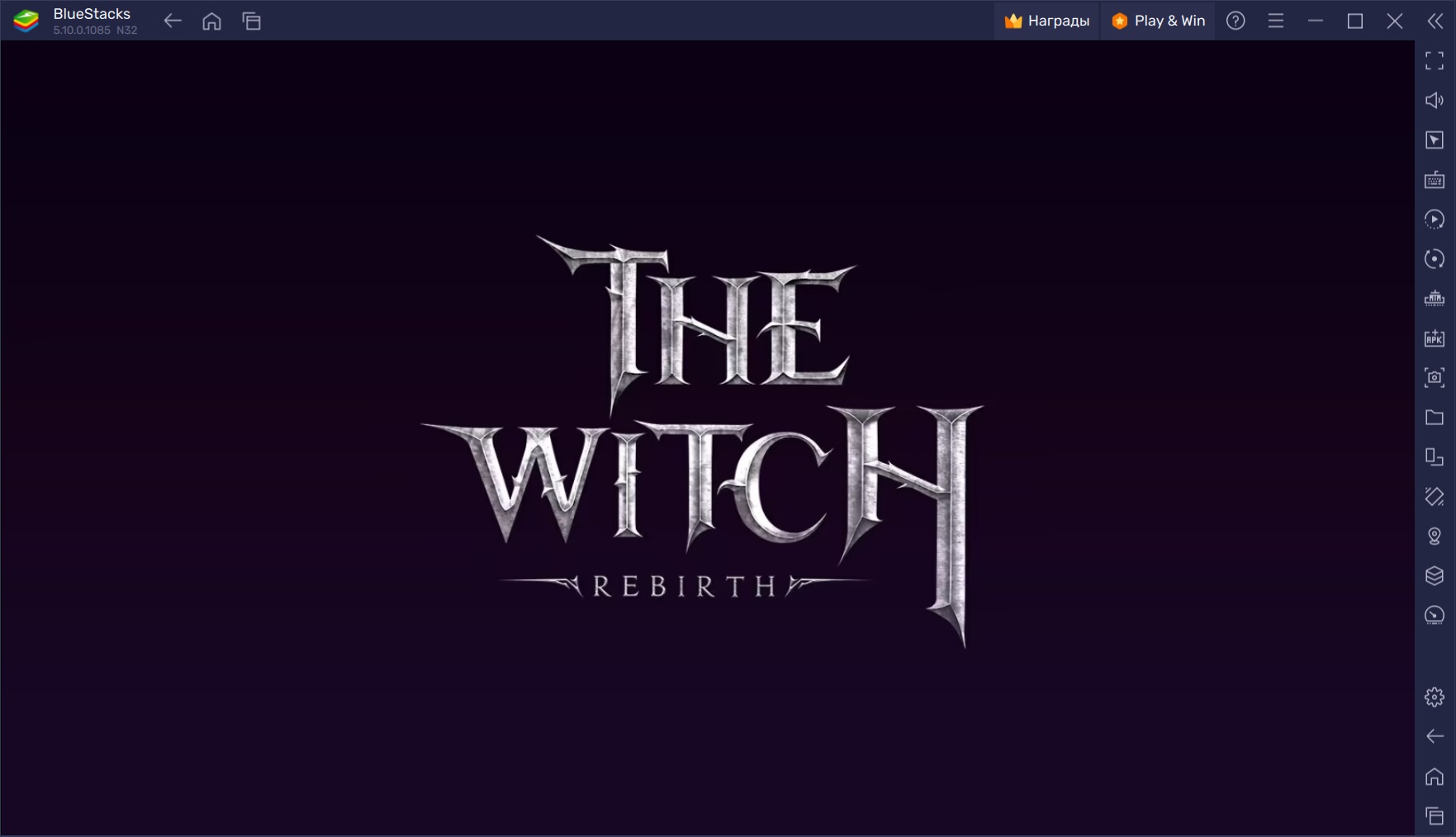This screenshot has height=837, width=1456.
Task: Open the help question mark icon
Action: coord(1235,21)
